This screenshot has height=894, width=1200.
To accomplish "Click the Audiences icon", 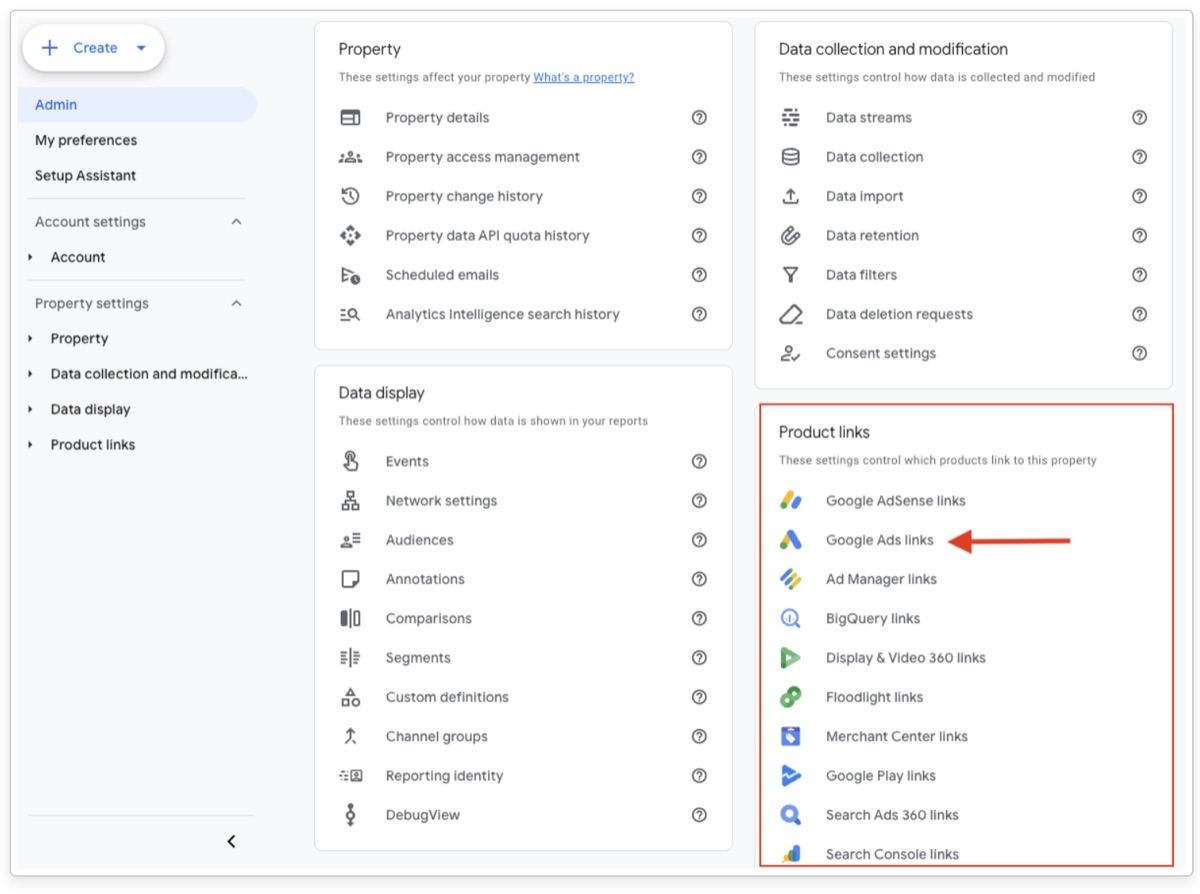I will (x=350, y=540).
